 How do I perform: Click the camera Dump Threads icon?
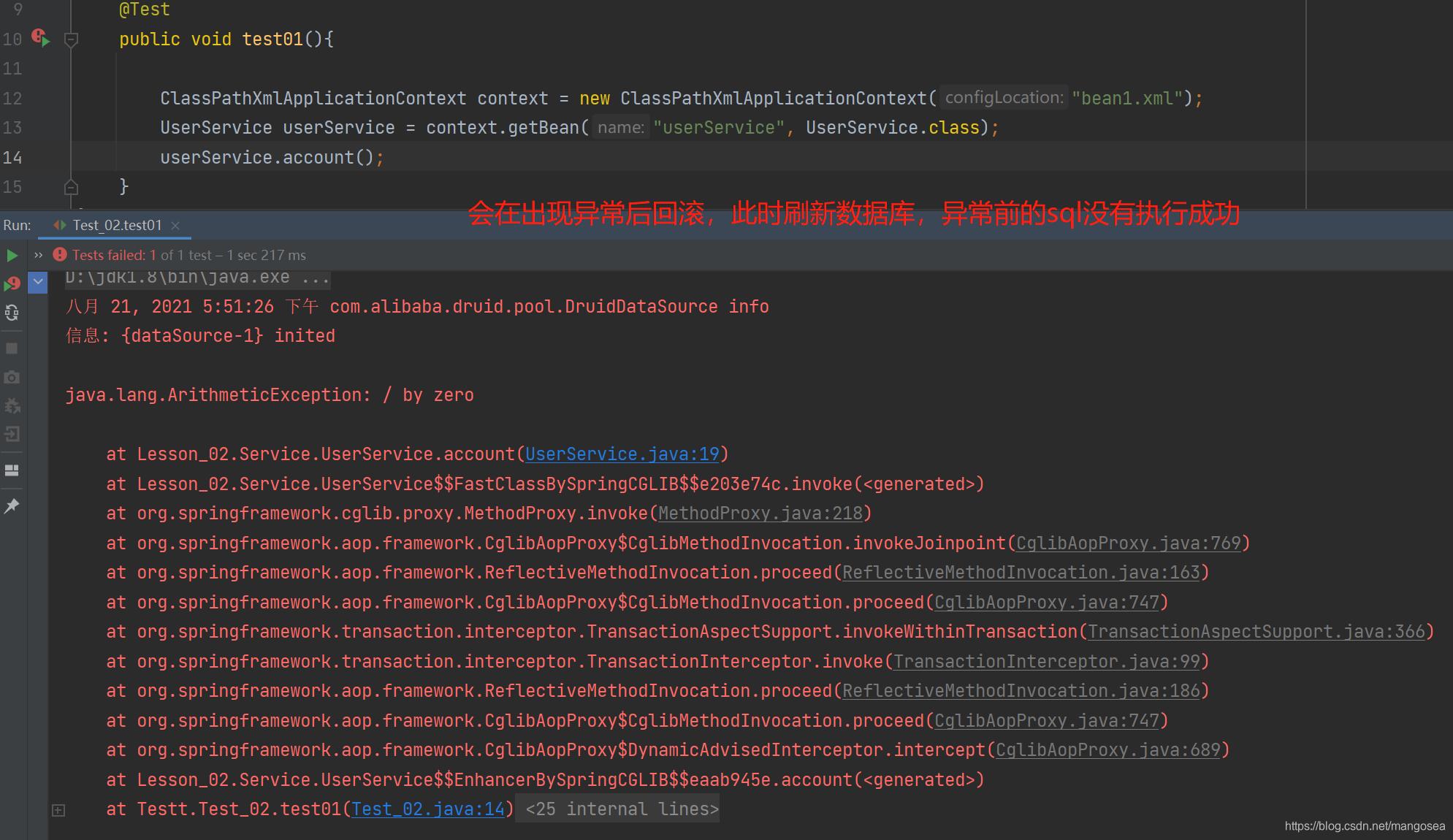coord(12,378)
